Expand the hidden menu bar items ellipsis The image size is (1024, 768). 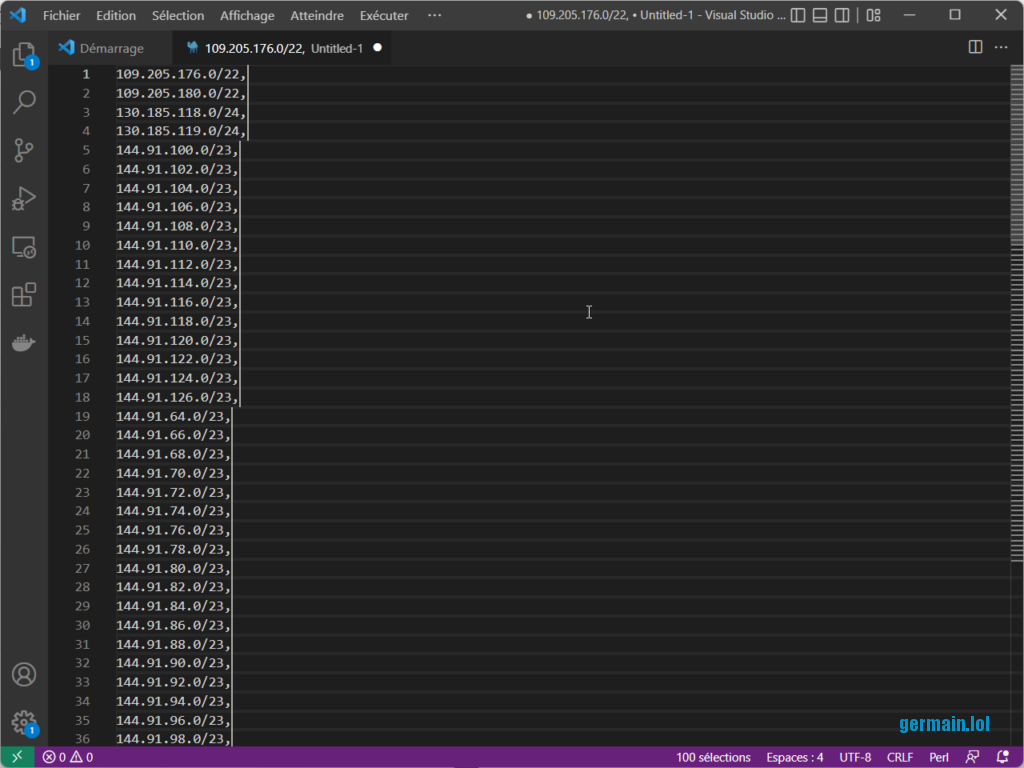[434, 15]
